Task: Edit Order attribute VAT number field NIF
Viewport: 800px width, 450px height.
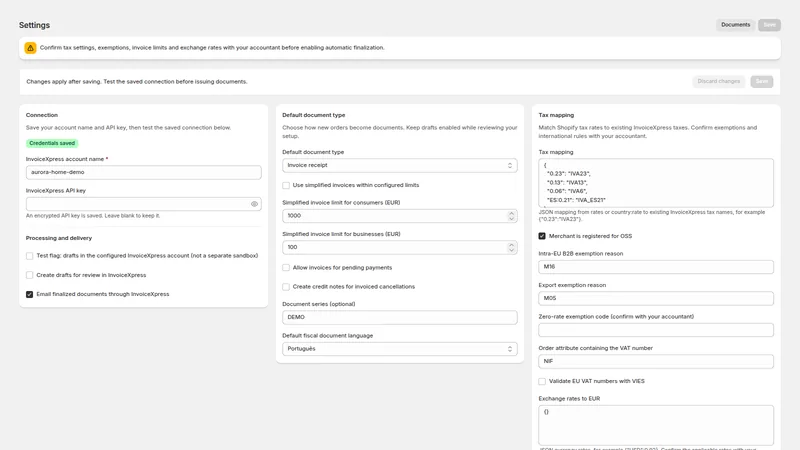Action: [656, 361]
